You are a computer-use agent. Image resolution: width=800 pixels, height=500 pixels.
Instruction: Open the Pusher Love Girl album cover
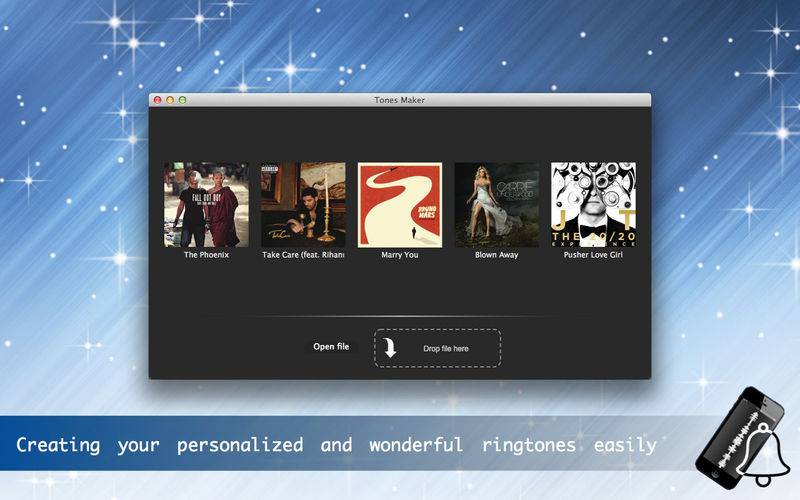593,205
